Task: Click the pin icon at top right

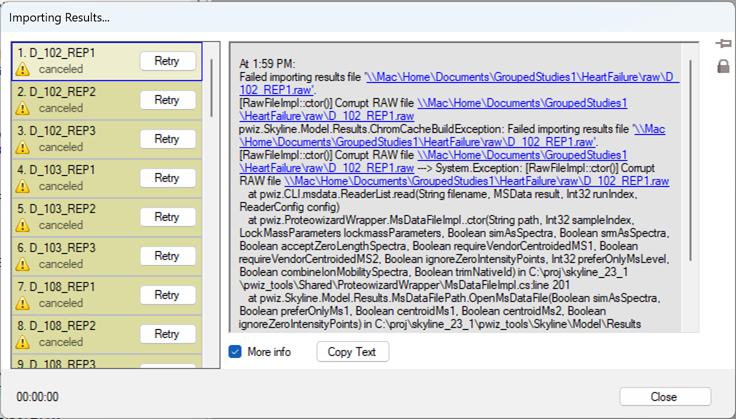Action: pos(723,45)
